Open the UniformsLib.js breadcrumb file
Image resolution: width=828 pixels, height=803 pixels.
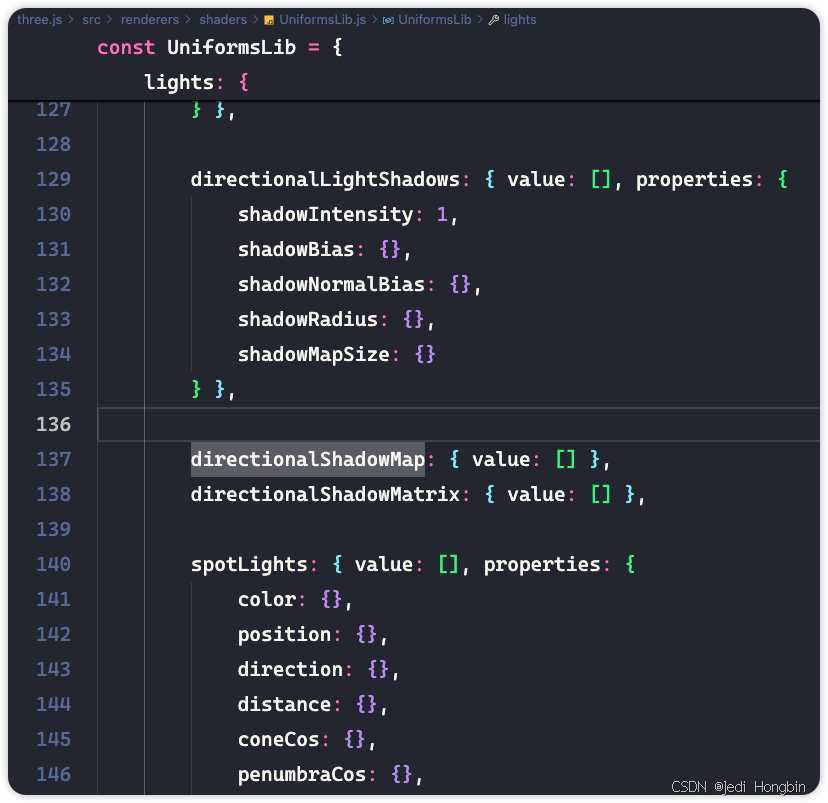(322, 20)
